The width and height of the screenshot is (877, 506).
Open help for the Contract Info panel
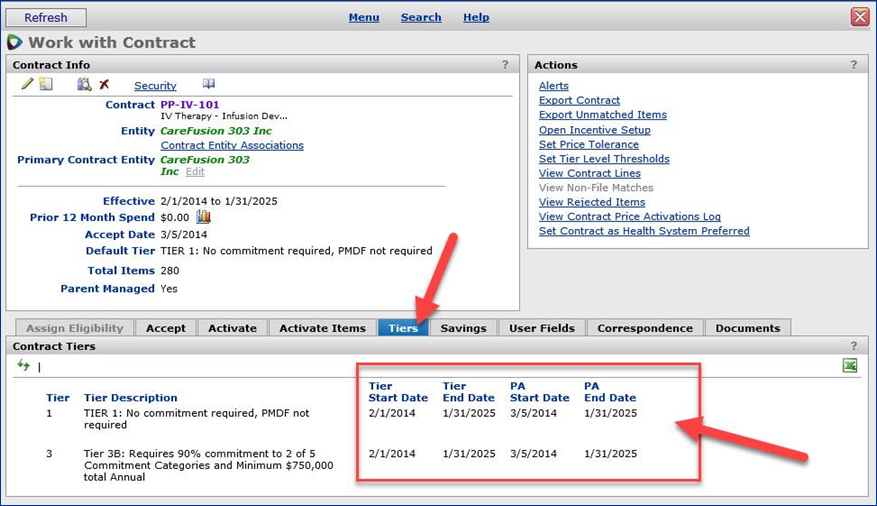(505, 65)
